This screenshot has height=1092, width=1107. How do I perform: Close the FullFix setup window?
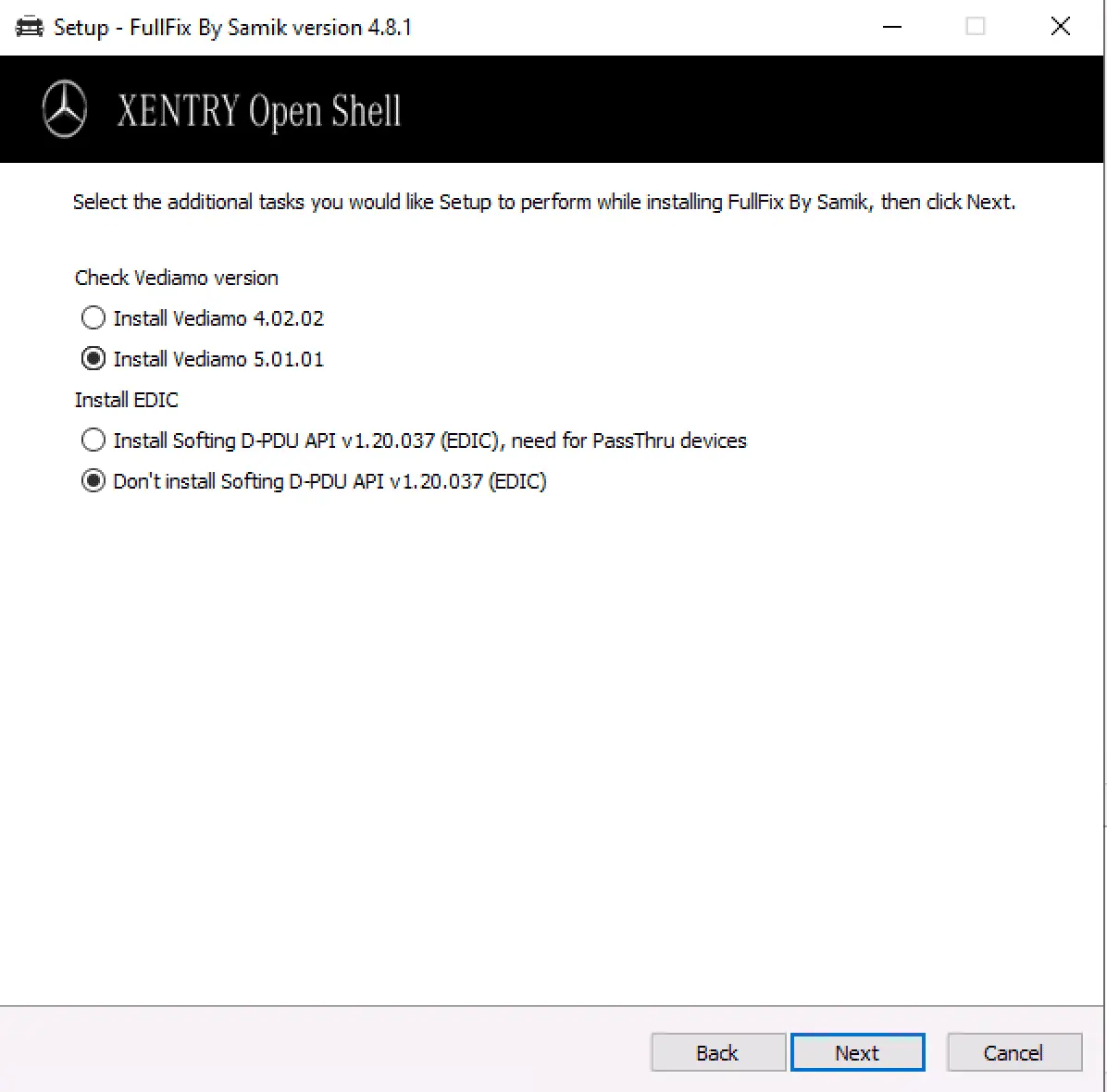1061,27
